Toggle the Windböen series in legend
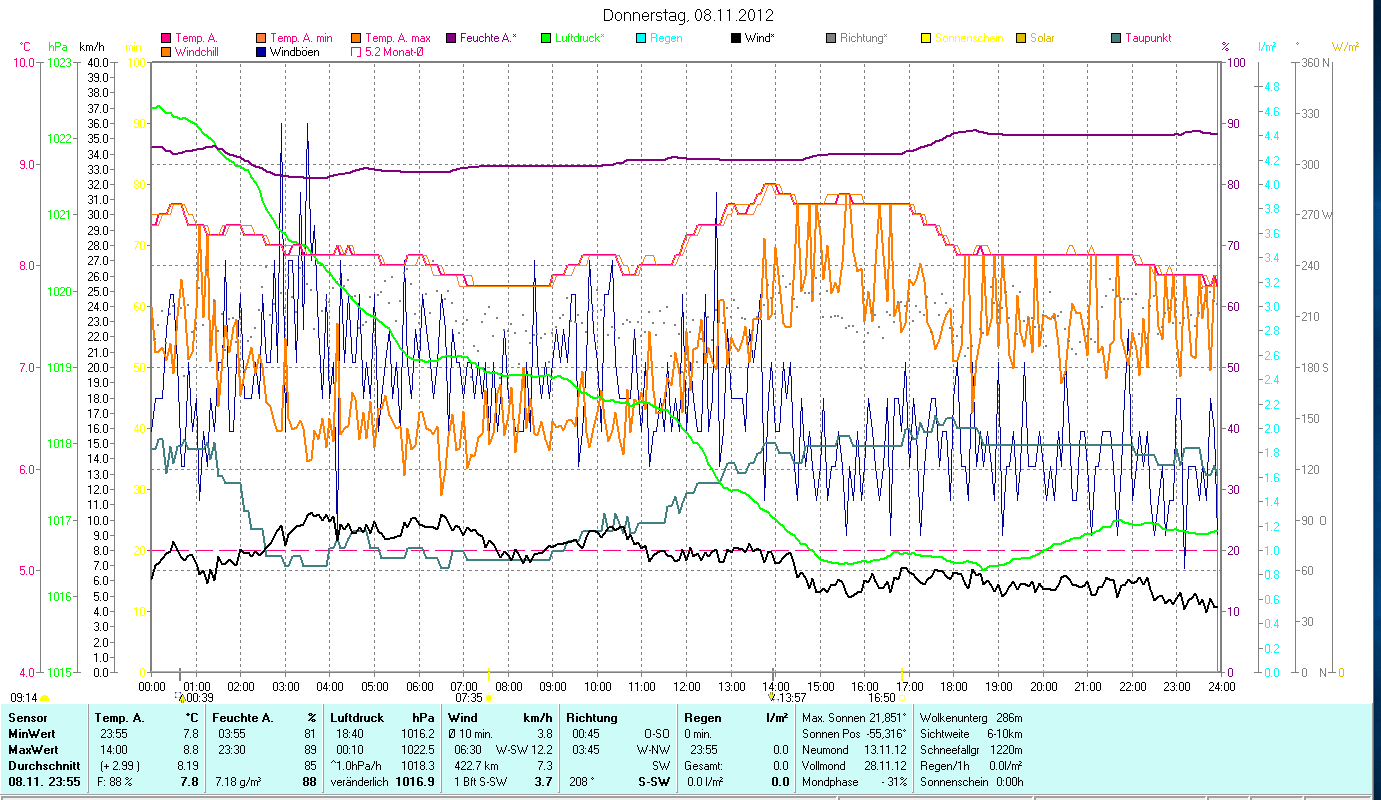1381x800 pixels. point(262,51)
